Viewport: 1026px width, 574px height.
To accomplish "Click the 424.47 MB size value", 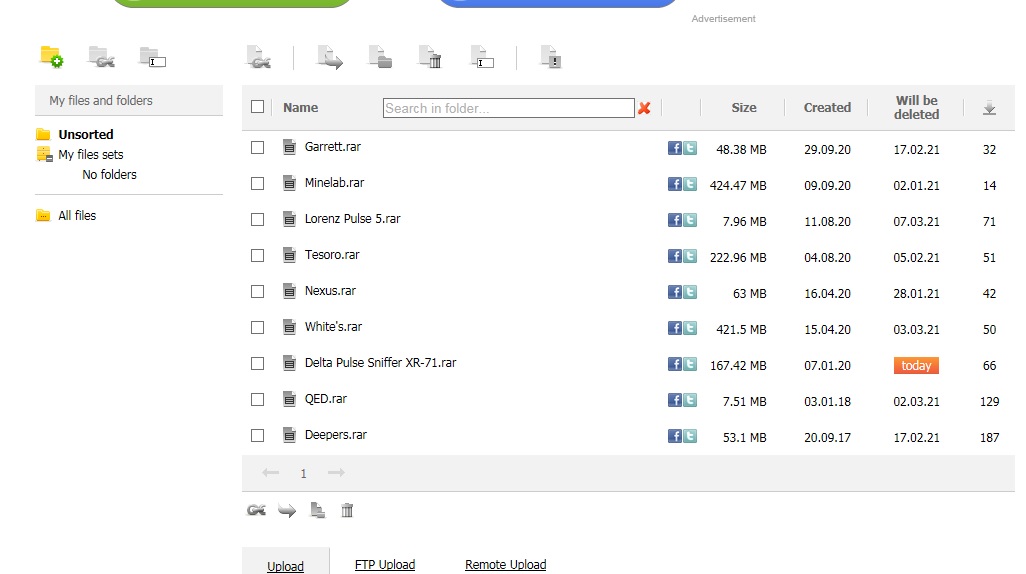I will (x=738, y=185).
